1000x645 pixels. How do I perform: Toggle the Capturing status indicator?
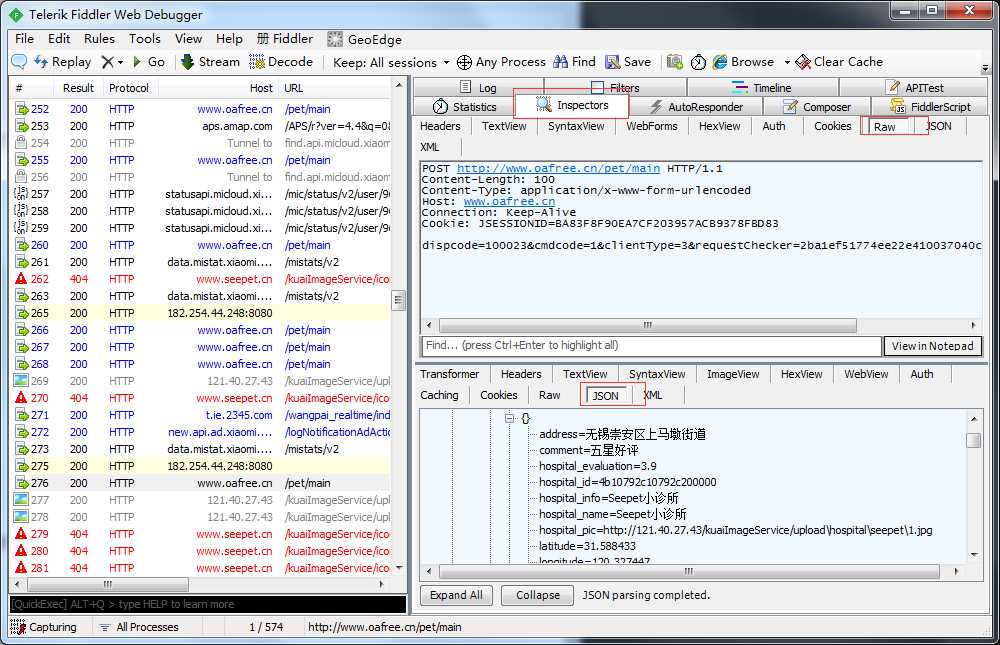(44, 627)
